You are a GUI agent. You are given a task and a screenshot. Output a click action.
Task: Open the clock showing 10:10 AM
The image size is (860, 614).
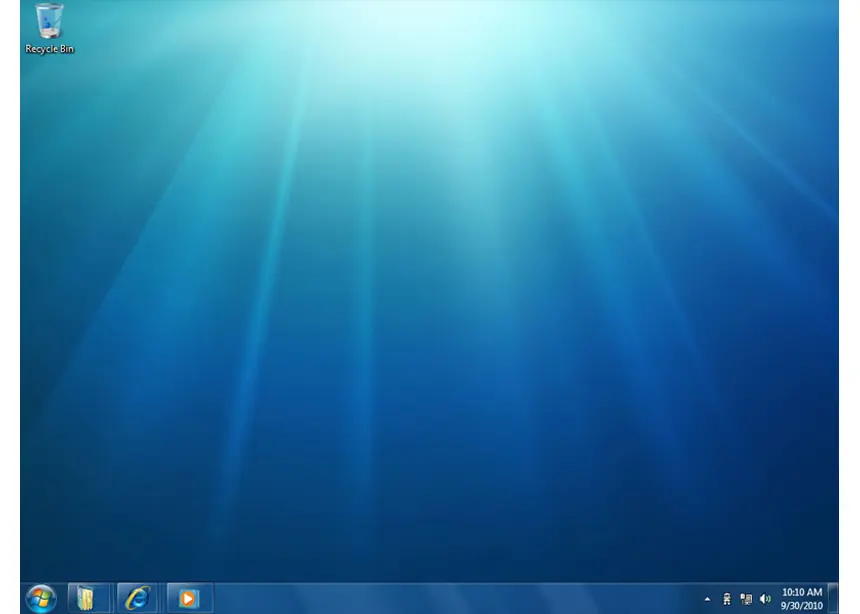tap(801, 599)
